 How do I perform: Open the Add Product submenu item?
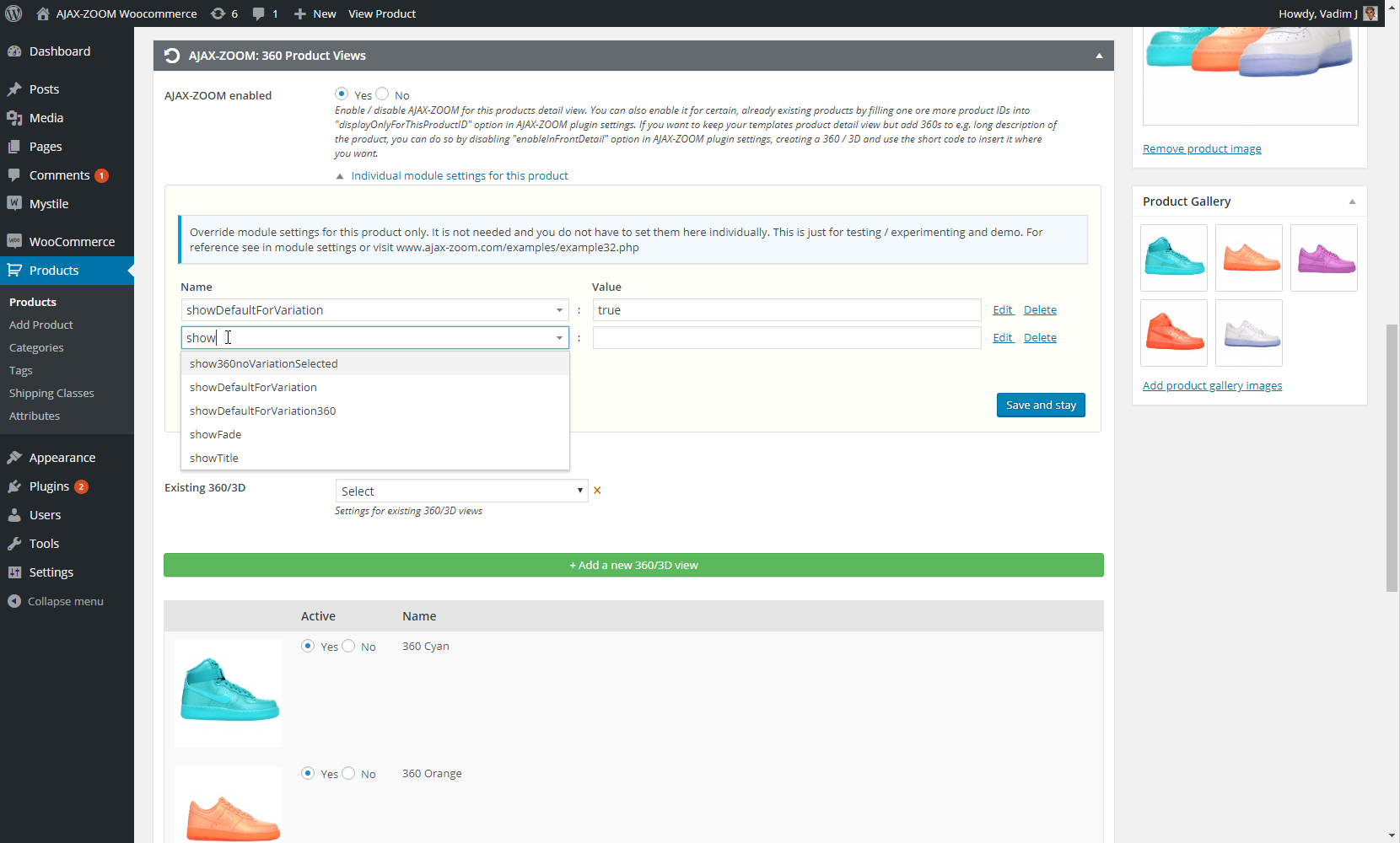point(40,325)
